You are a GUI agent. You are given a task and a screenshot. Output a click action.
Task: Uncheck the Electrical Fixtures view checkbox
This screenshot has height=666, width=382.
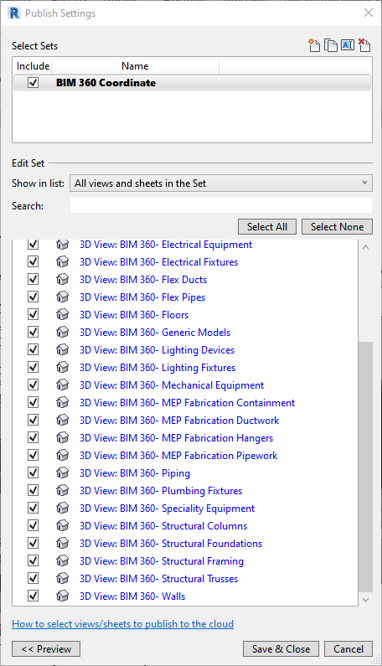point(33,262)
